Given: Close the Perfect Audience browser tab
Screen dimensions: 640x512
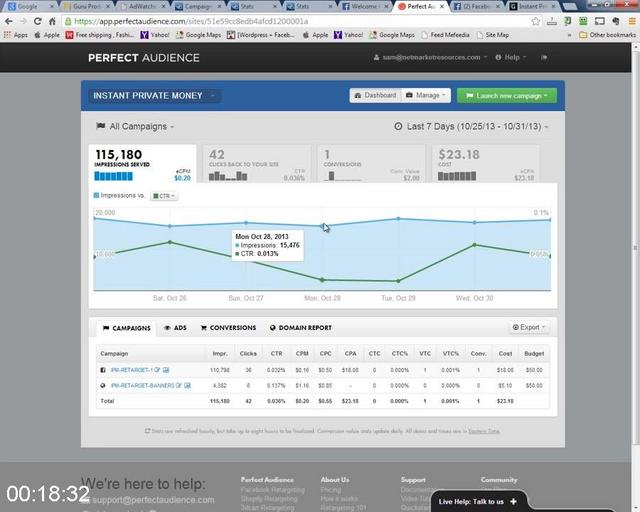Looking at the screenshot, I should [442, 7].
